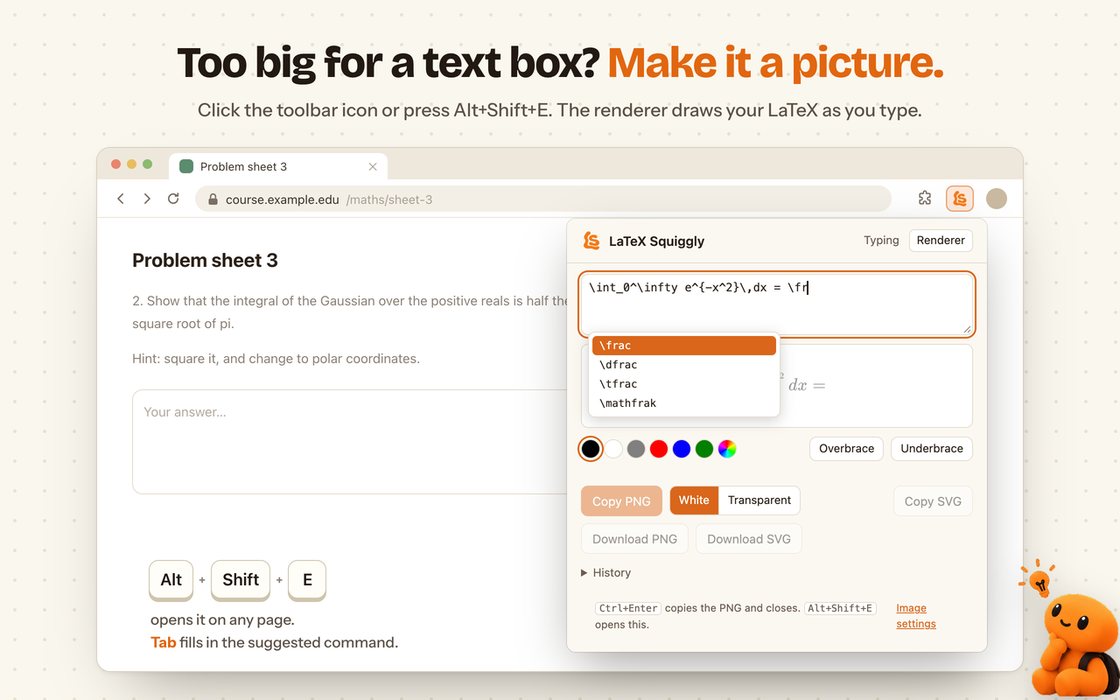Screen dimensions: 1120x700
Task: Click Download SVG
Action: [749, 539]
